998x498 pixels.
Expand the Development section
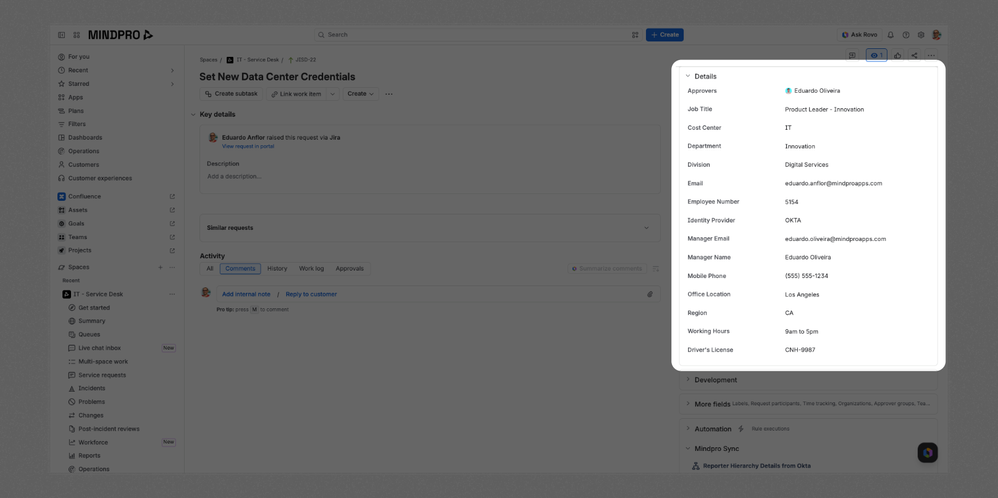[x=688, y=380]
